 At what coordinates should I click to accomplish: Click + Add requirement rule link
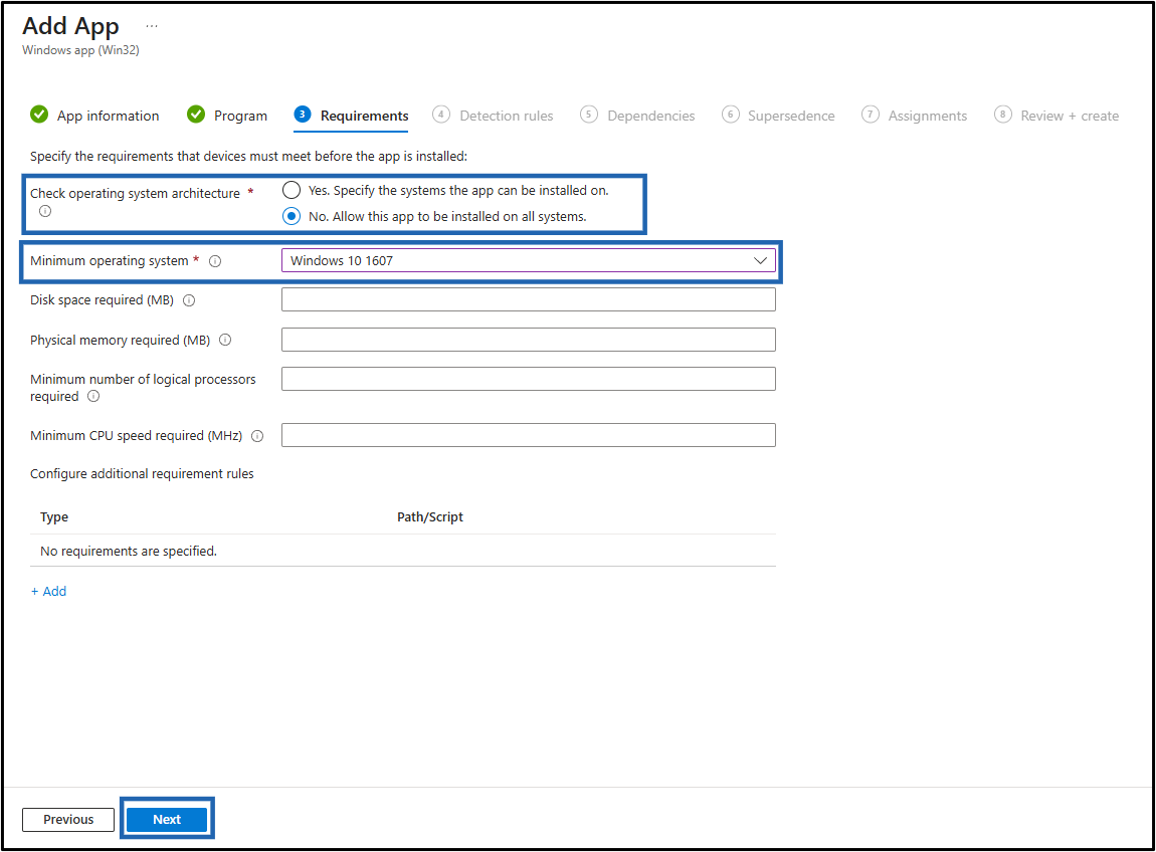pyautogui.click(x=49, y=591)
